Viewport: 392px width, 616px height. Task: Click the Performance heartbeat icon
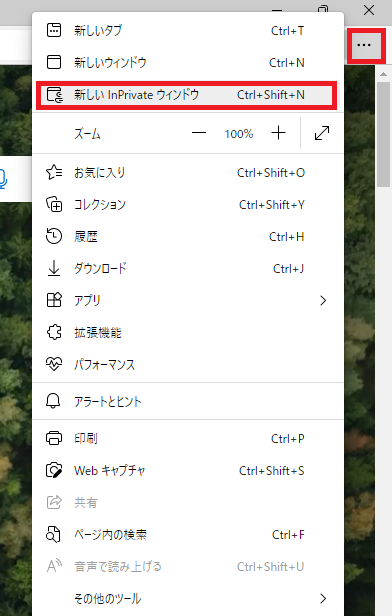pyautogui.click(x=54, y=364)
